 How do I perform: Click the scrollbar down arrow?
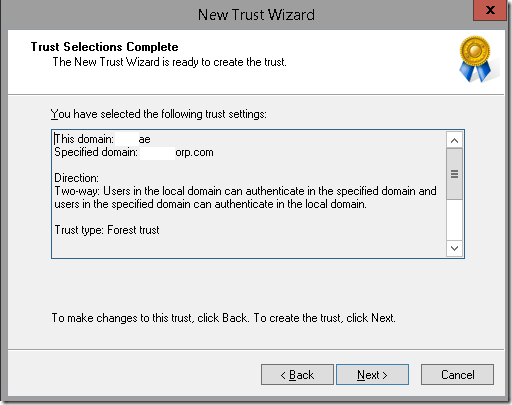[454, 248]
